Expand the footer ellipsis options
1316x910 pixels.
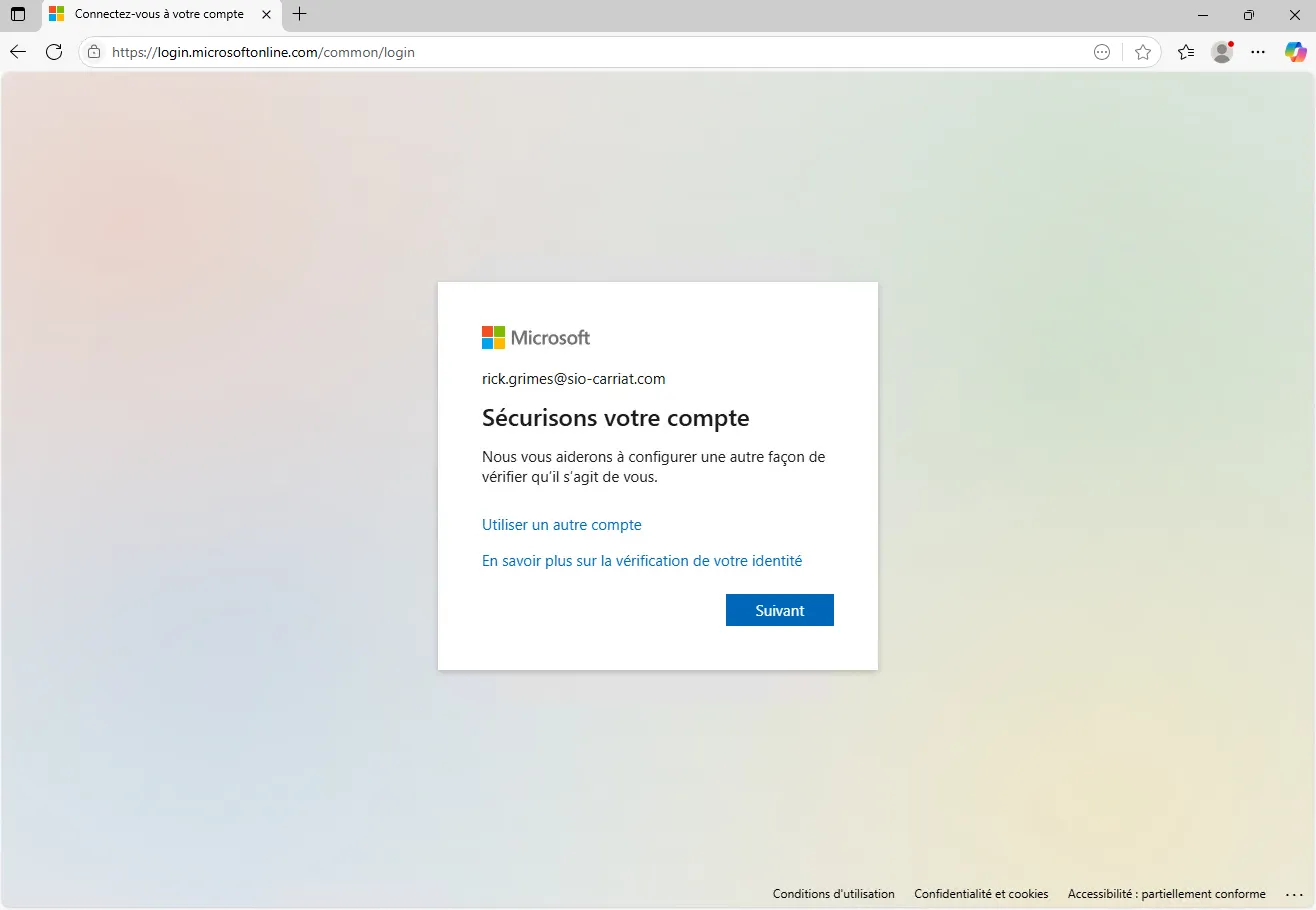pos(1295,894)
